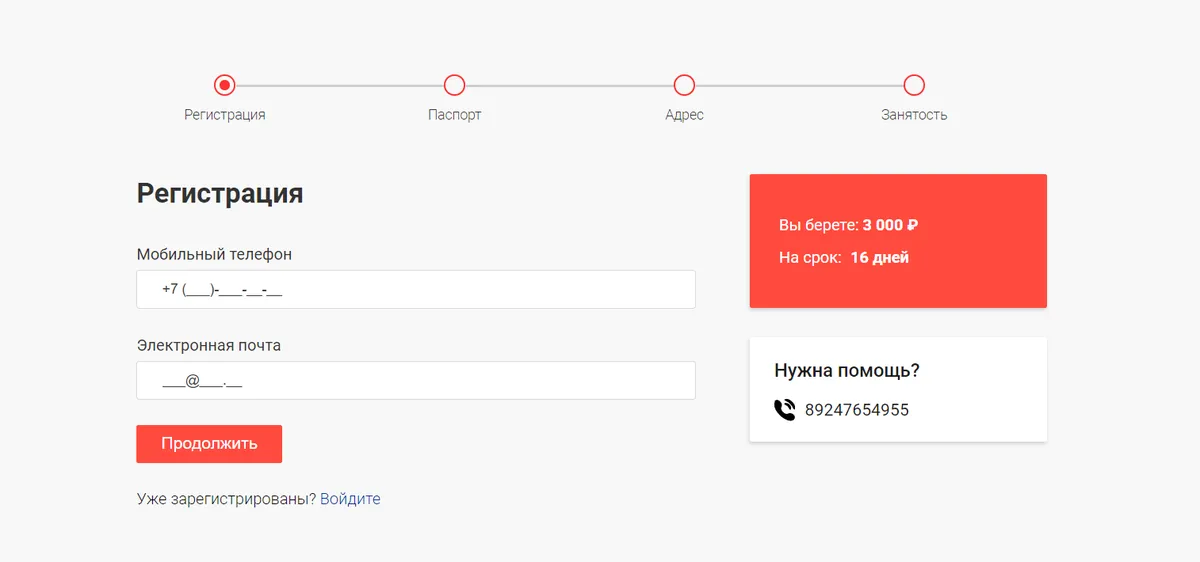The height and width of the screenshot is (562, 1200).
Task: Focus the Электронная почта input field
Action: [416, 381]
